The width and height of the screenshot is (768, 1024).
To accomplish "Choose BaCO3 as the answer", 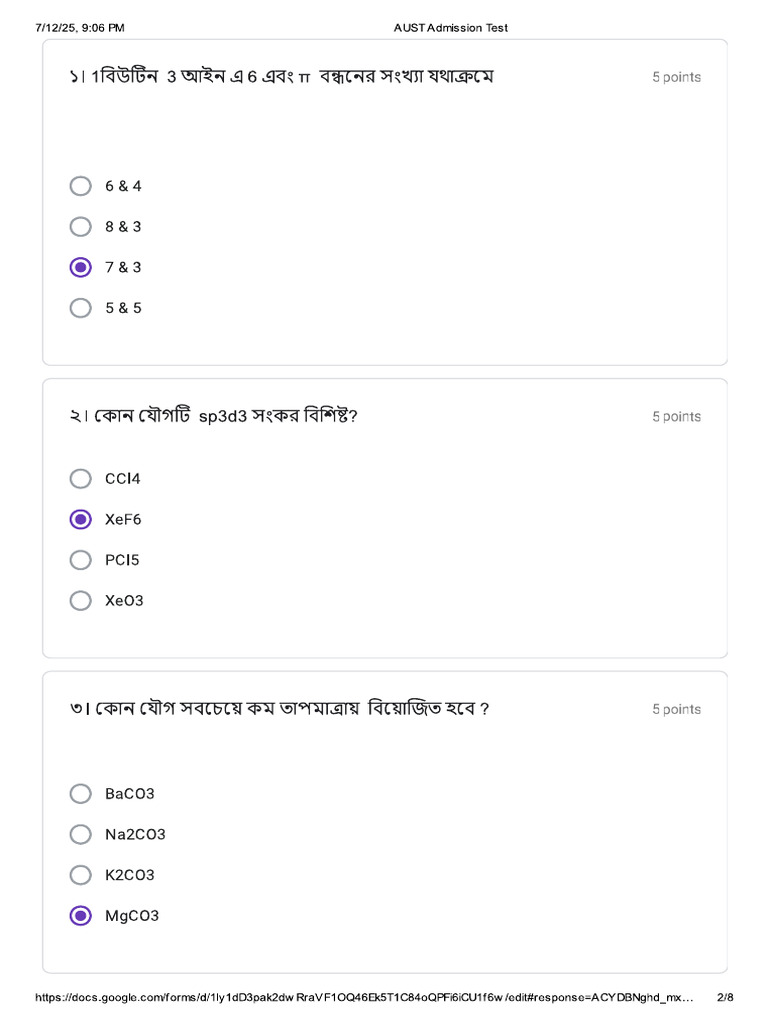I will click(x=81, y=794).
